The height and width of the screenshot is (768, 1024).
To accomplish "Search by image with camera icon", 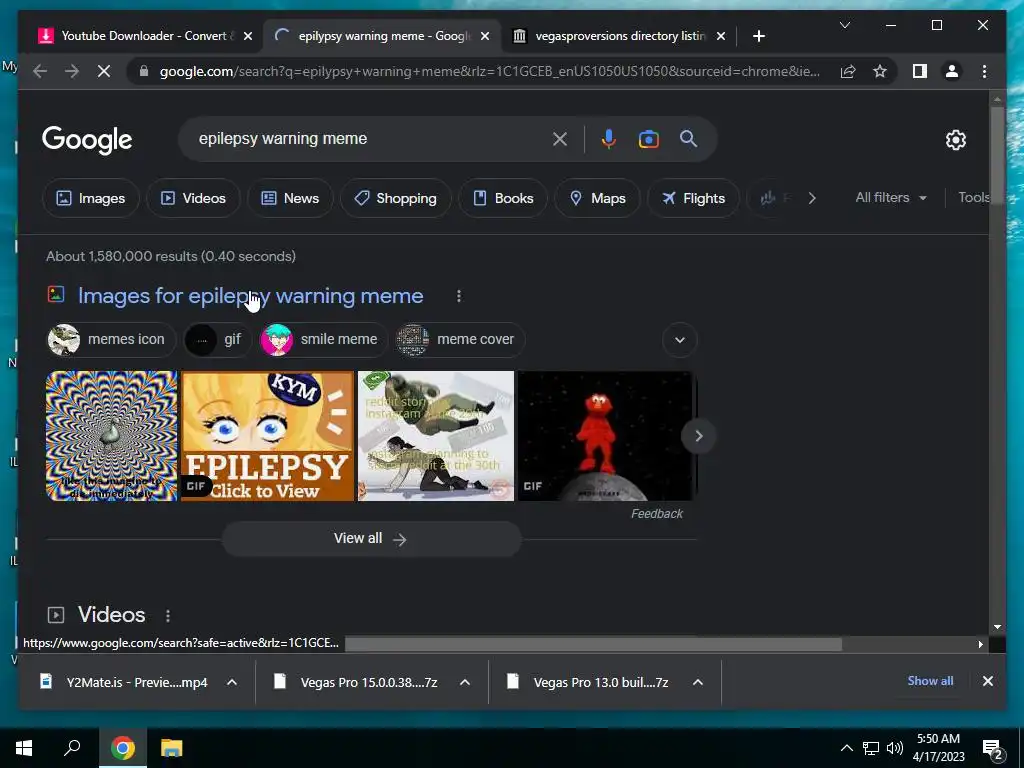I will point(648,139).
